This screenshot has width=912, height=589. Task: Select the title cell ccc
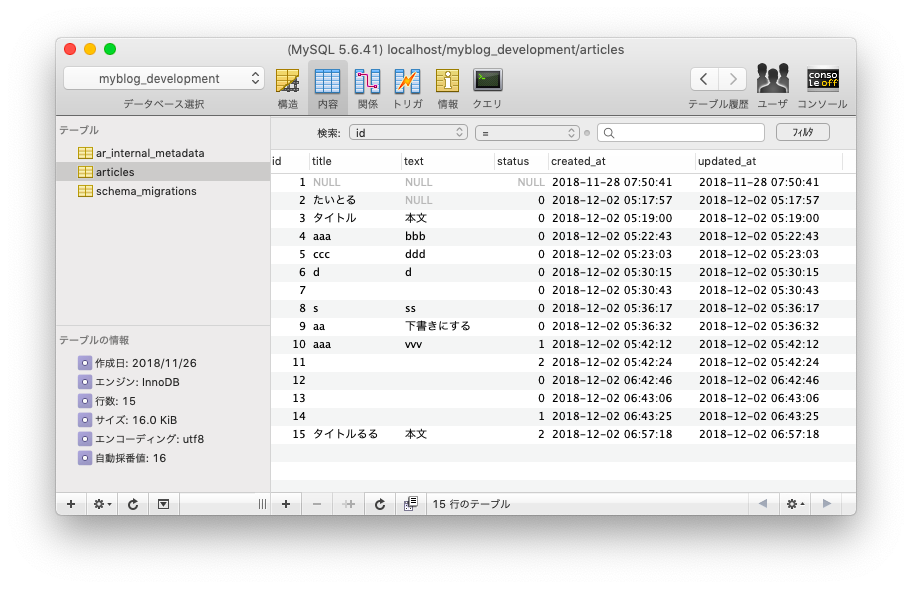(322, 254)
